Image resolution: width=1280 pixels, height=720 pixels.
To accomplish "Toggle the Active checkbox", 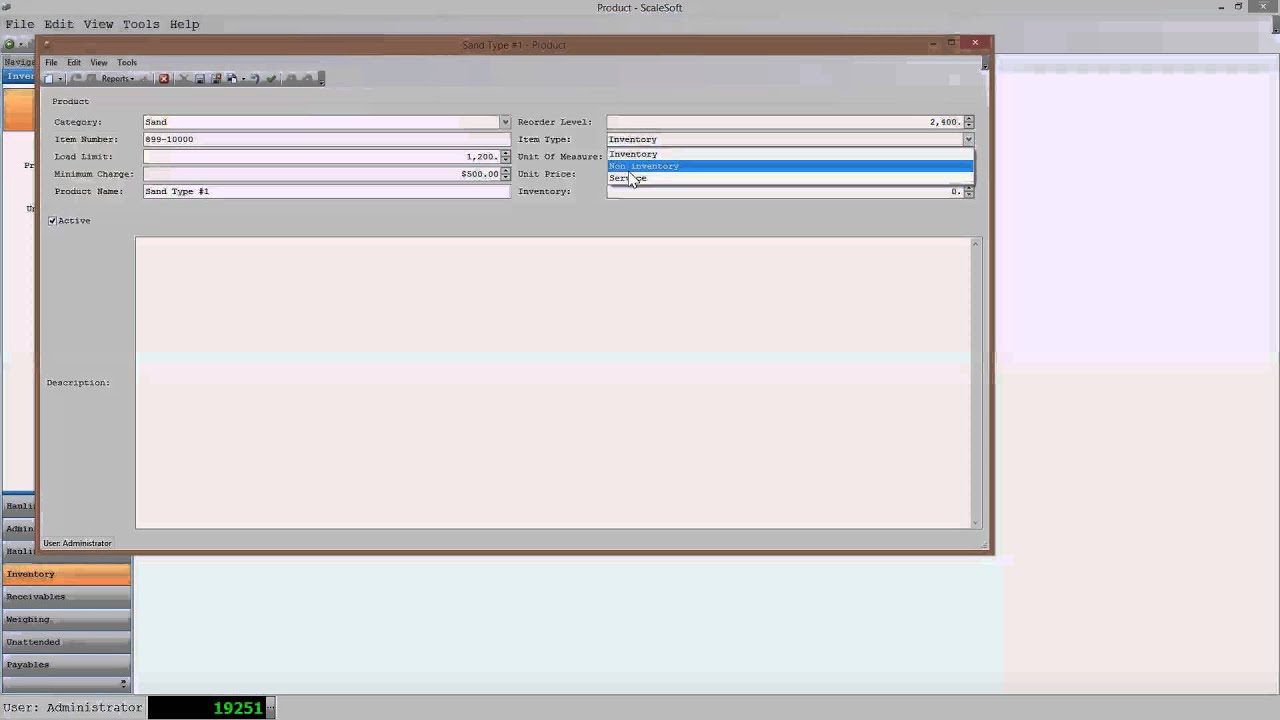I will [53, 221].
